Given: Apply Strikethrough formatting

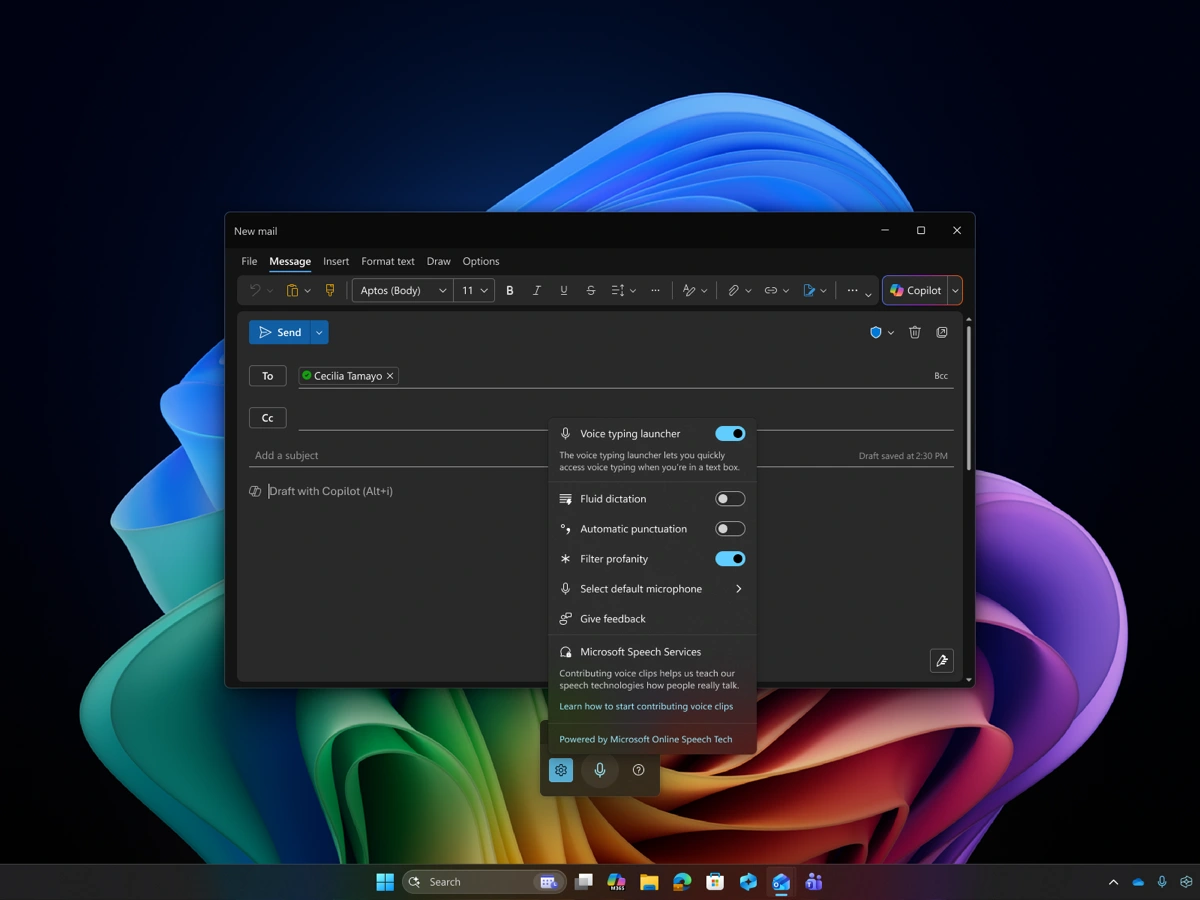Looking at the screenshot, I should coord(591,291).
